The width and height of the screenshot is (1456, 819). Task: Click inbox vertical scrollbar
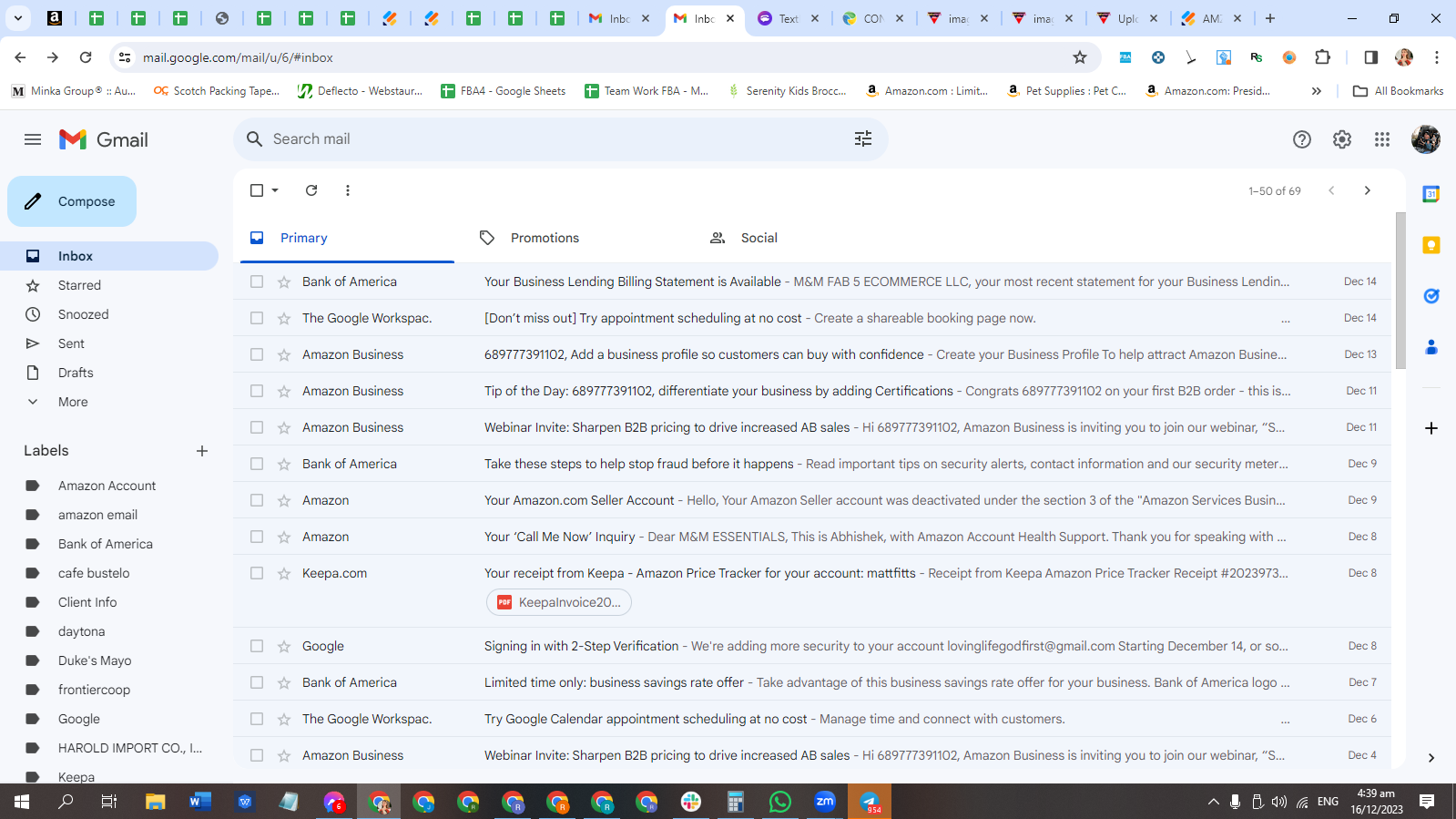click(1400, 292)
